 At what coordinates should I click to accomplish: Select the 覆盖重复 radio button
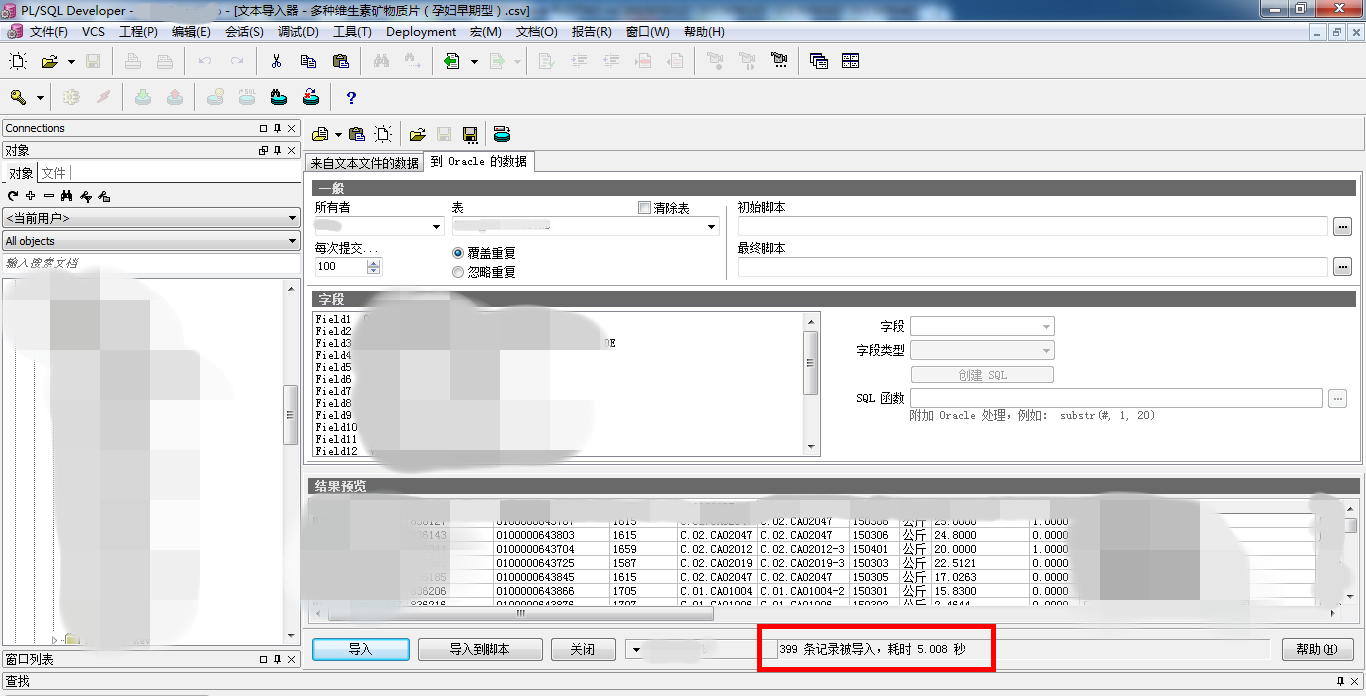click(x=458, y=253)
